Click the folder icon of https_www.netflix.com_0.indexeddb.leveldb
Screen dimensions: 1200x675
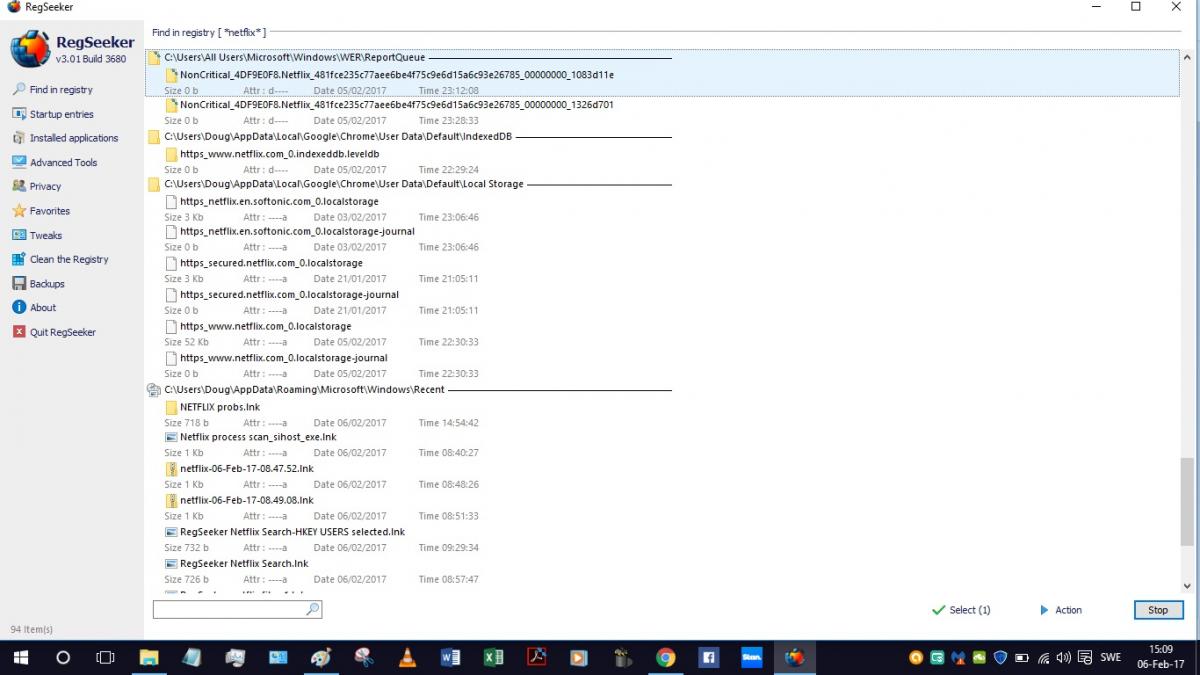tap(171, 154)
